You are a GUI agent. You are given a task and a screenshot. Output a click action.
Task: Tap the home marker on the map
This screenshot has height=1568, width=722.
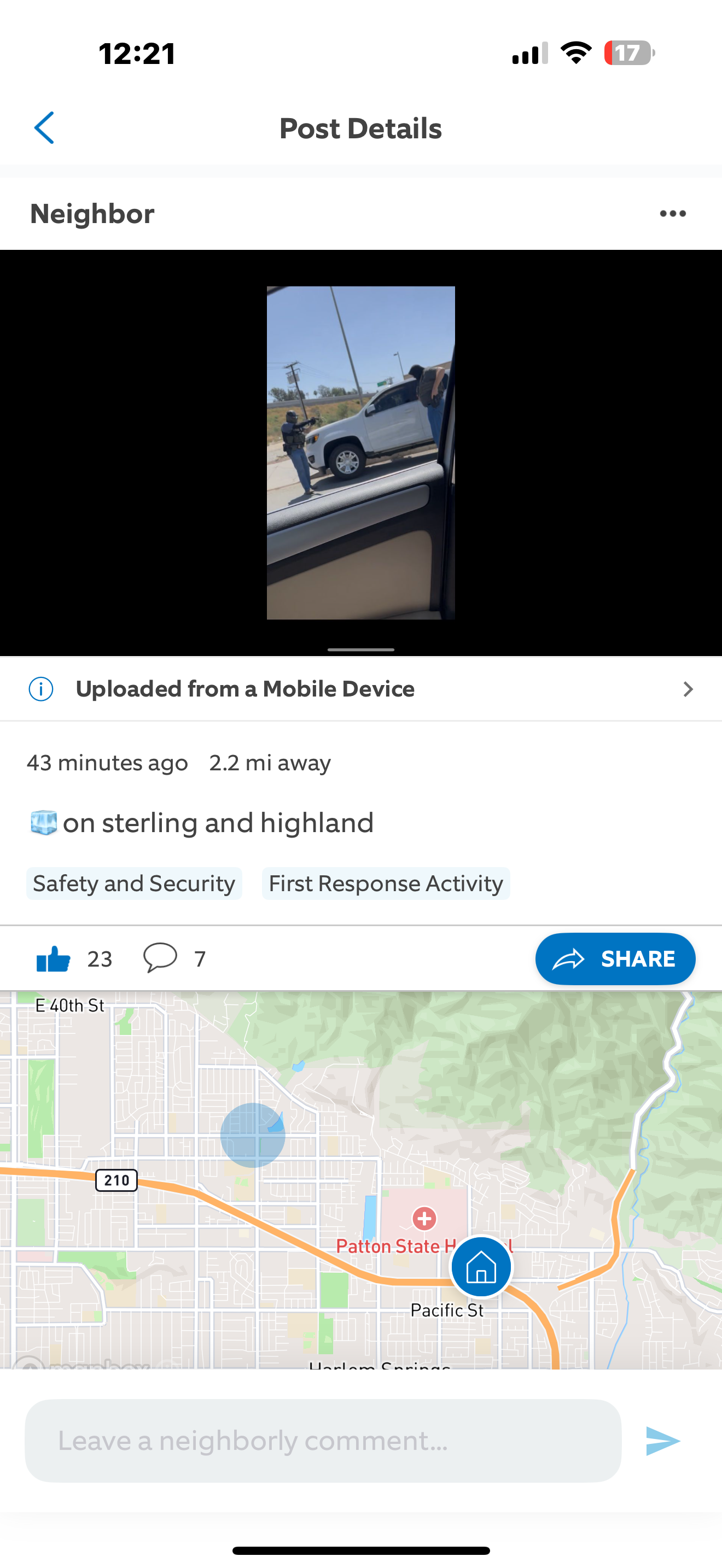pyautogui.click(x=481, y=1267)
